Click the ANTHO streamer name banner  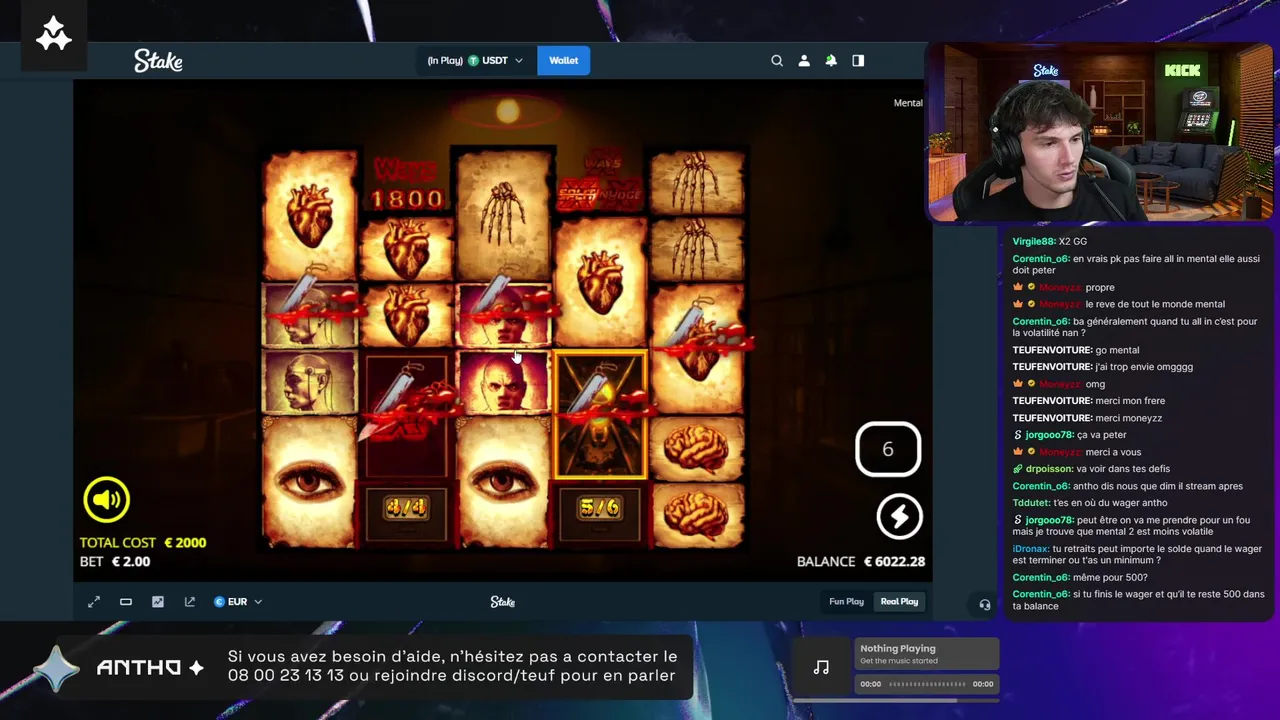[x=150, y=668]
